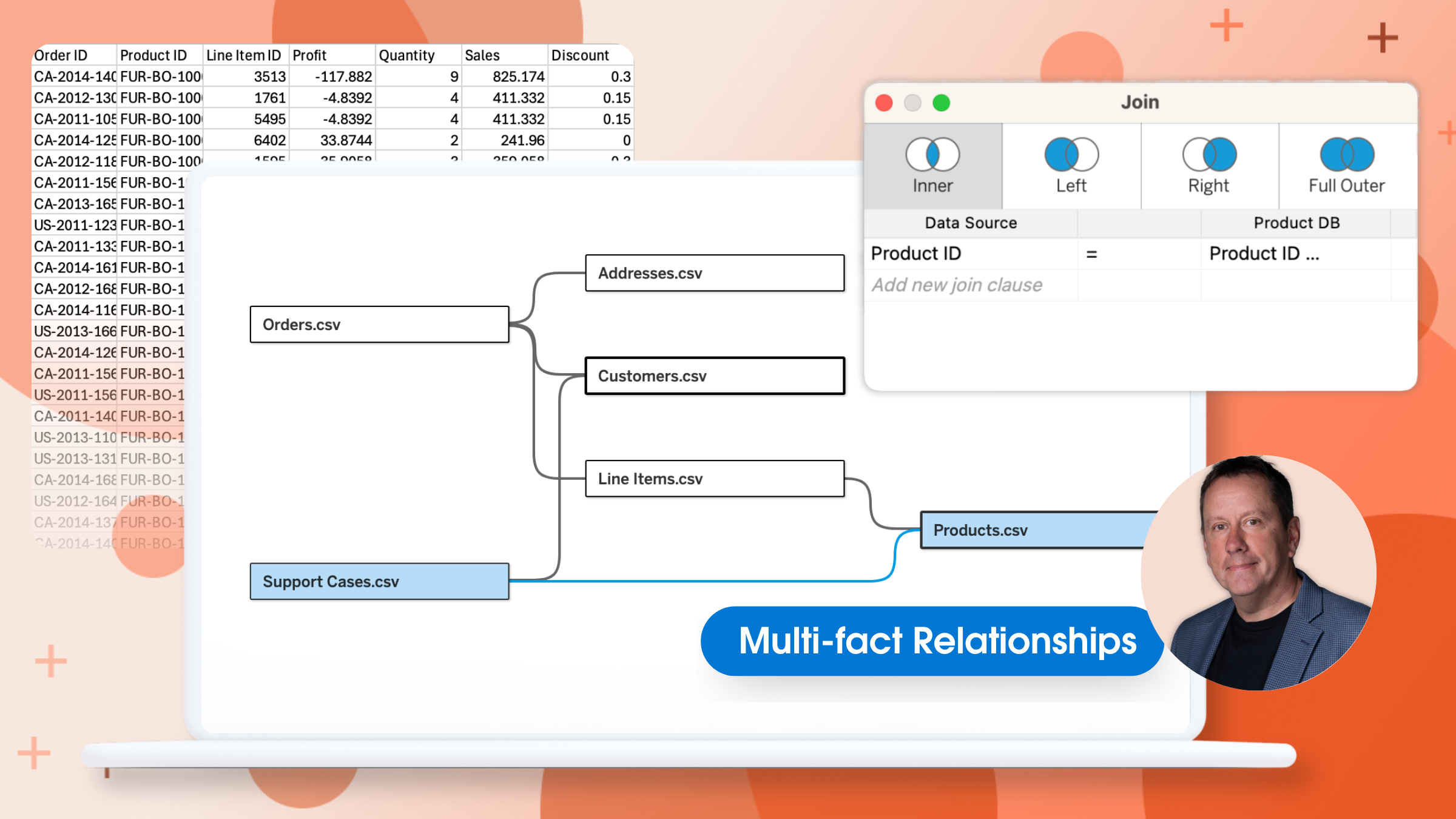Image resolution: width=1456 pixels, height=819 pixels.
Task: Open the join operator equals dropdown
Action: [x=1091, y=254]
